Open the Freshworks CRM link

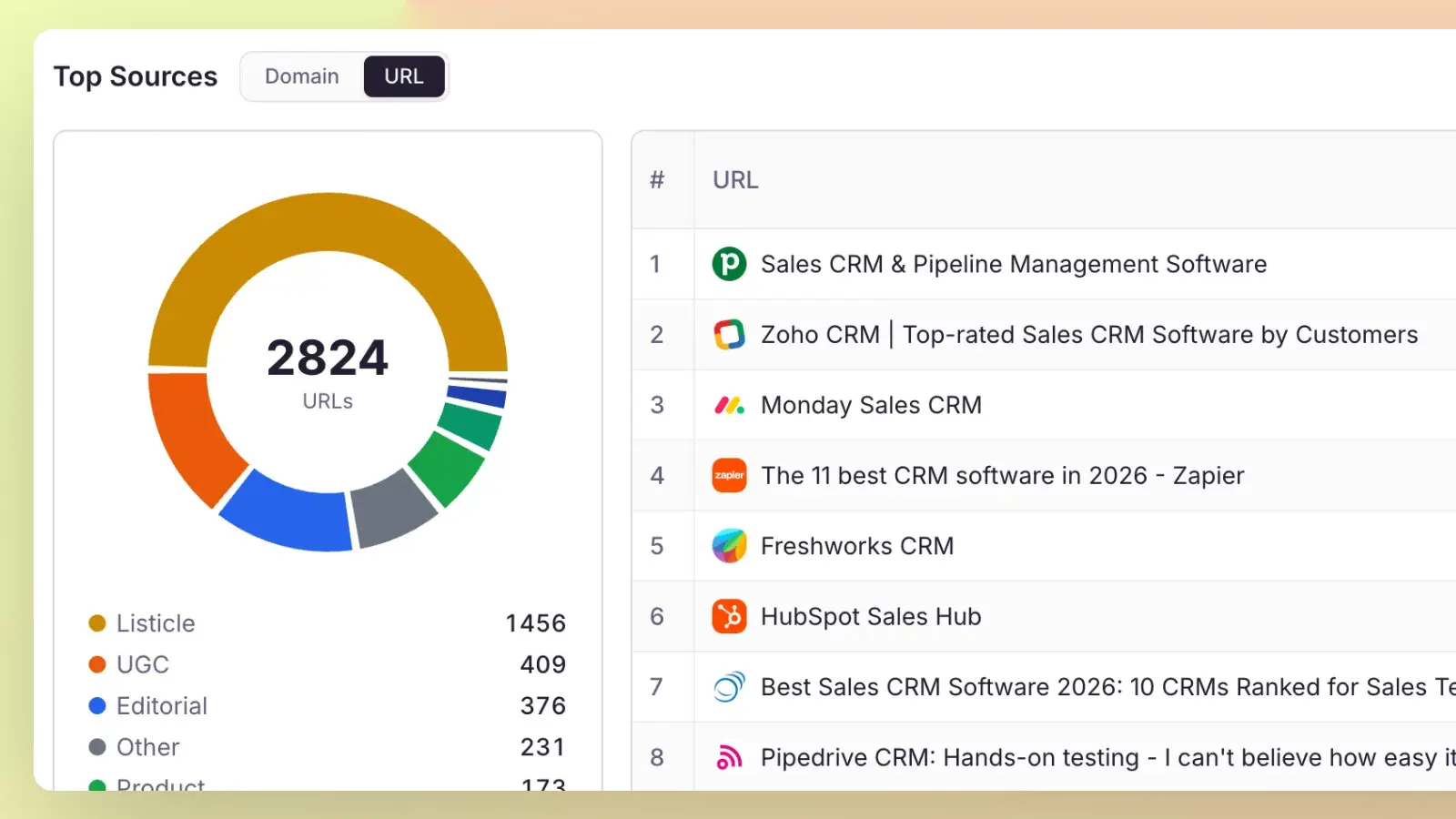(x=857, y=546)
